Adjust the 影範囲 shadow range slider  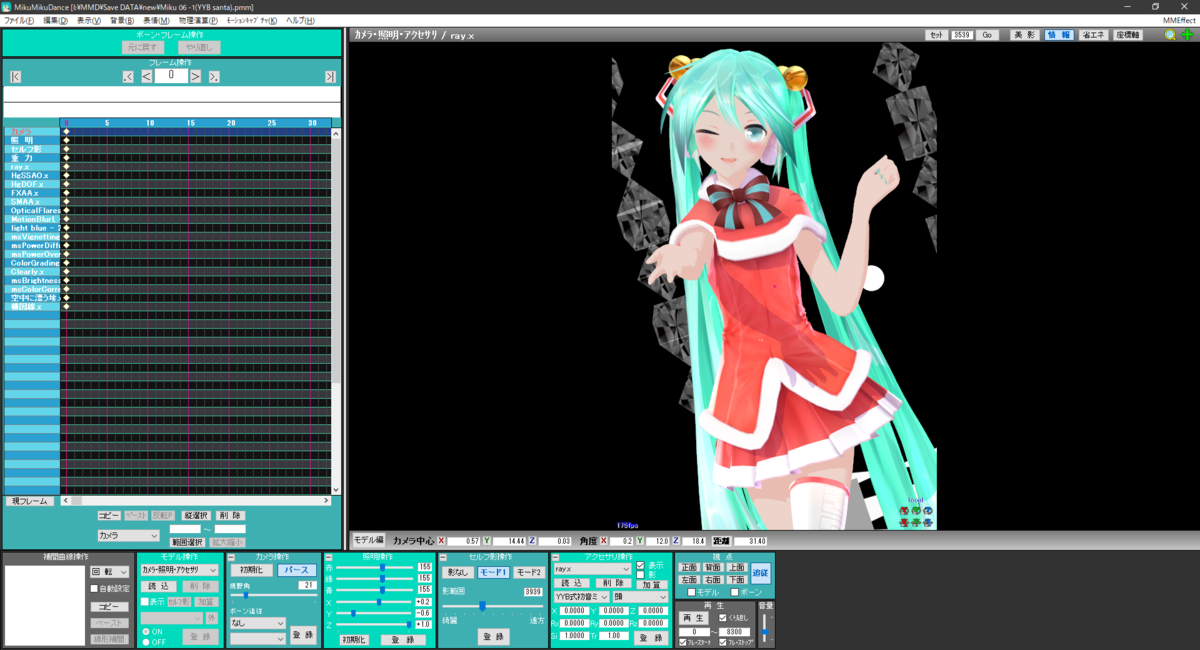[493, 606]
